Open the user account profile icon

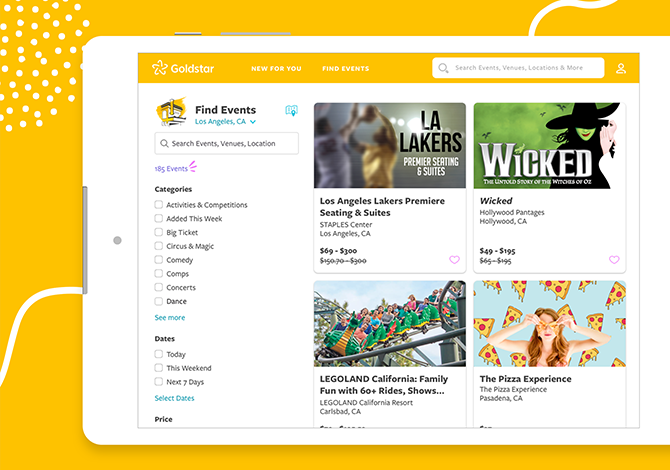[x=621, y=68]
